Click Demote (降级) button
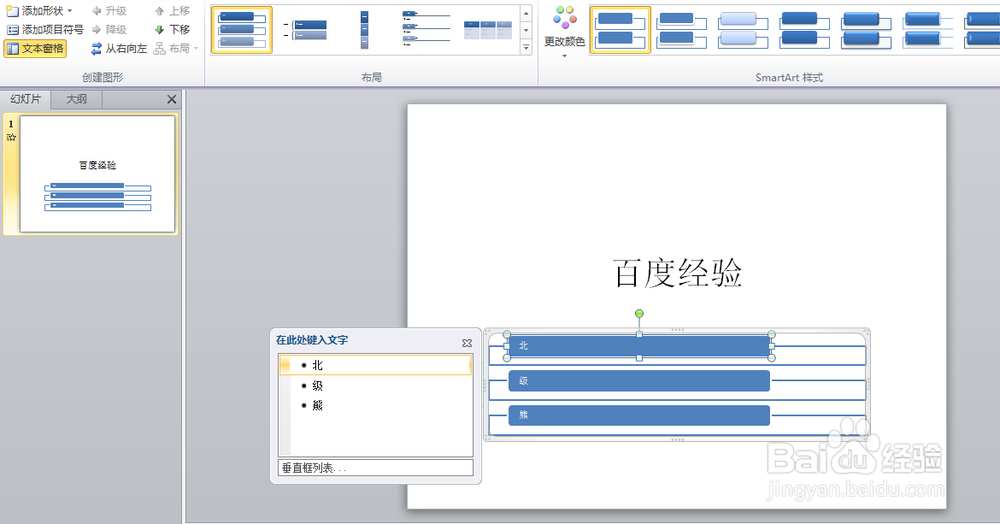The width and height of the screenshot is (1000, 524). click(109, 29)
